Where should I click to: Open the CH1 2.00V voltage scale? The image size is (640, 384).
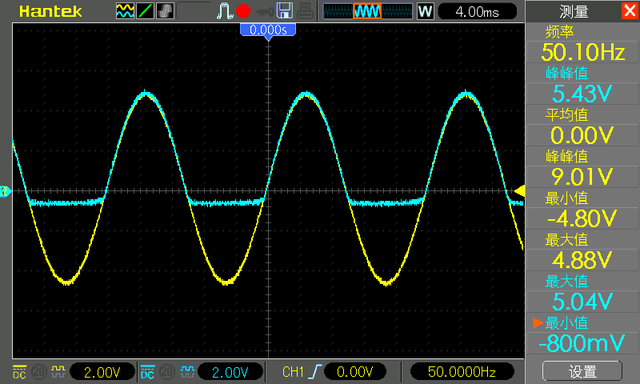pyautogui.click(x=102, y=372)
